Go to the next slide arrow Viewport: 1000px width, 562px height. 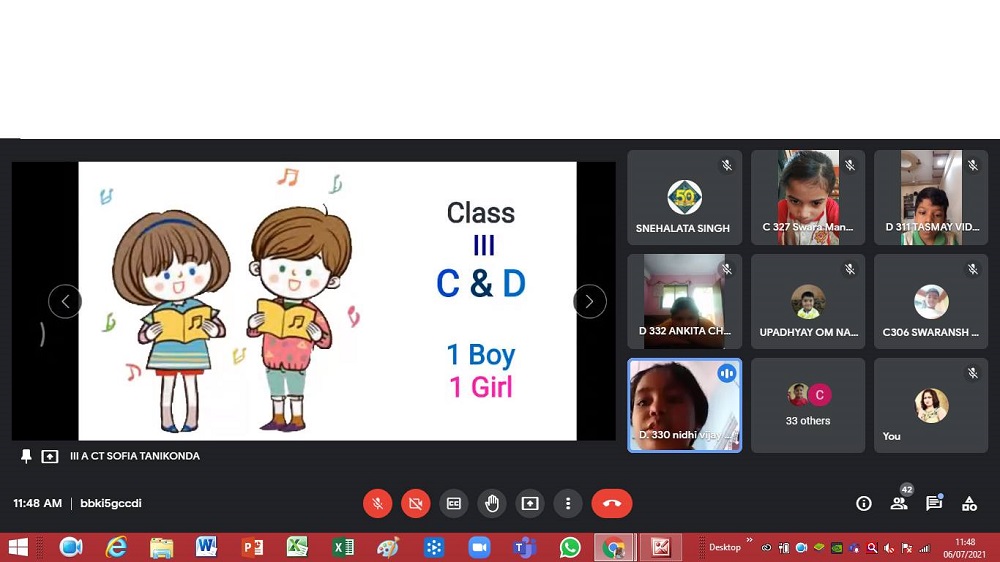click(589, 301)
